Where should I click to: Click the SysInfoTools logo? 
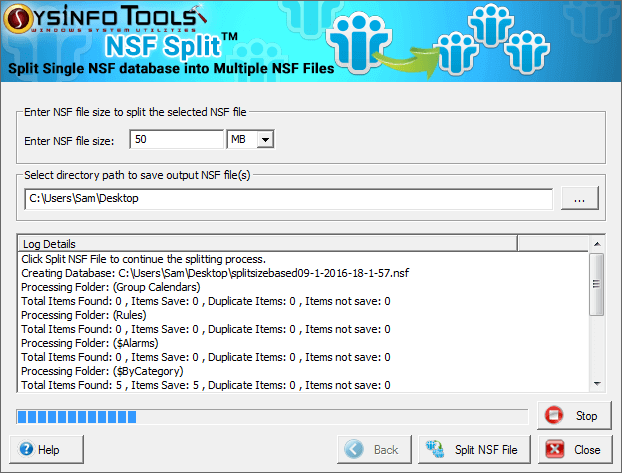[105, 19]
